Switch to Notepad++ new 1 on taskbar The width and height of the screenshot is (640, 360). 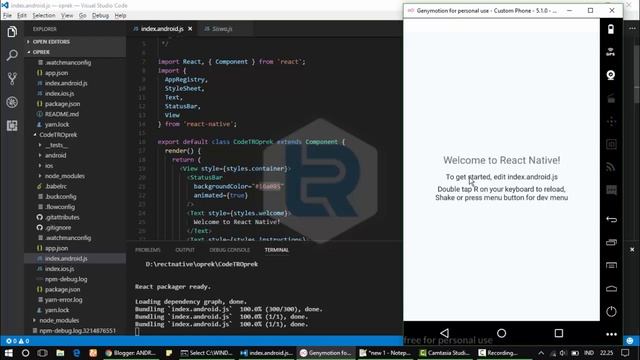[x=385, y=353]
